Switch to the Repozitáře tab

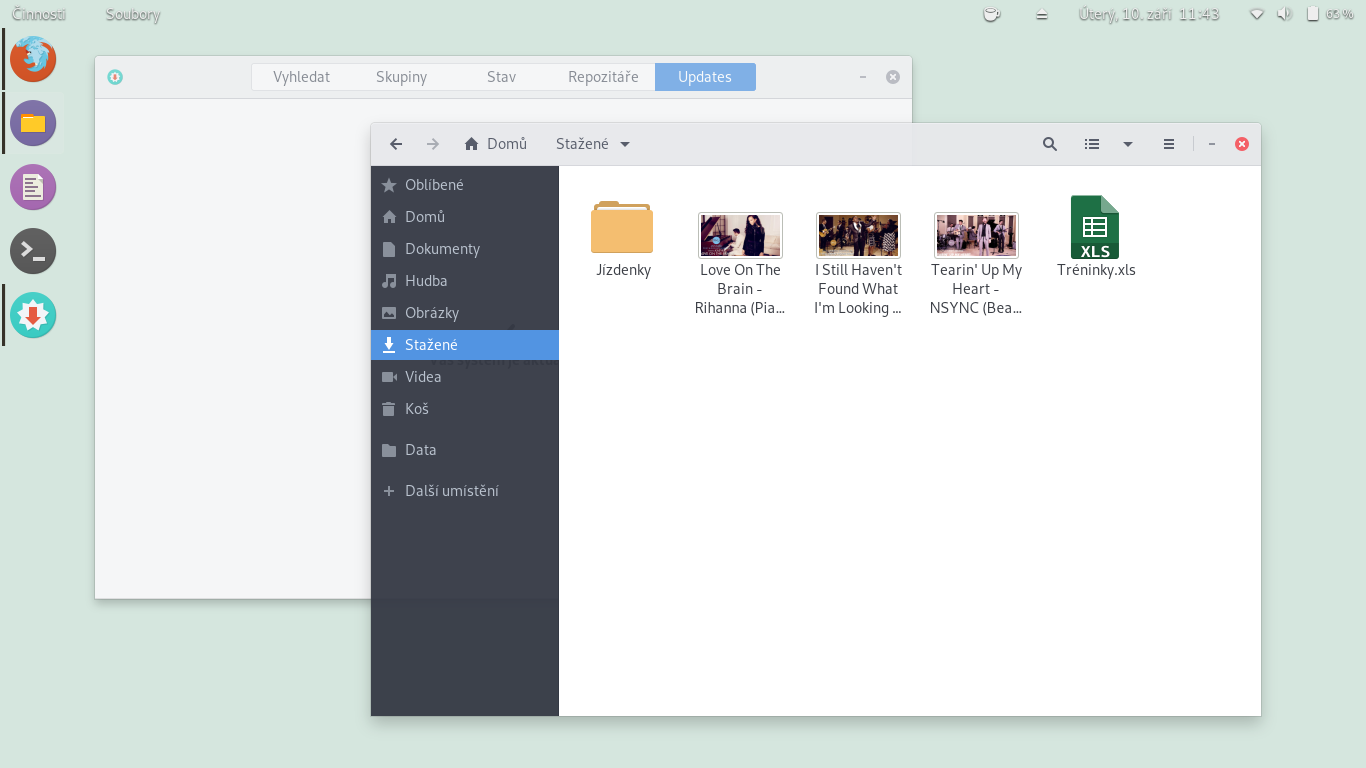pyautogui.click(x=601, y=76)
